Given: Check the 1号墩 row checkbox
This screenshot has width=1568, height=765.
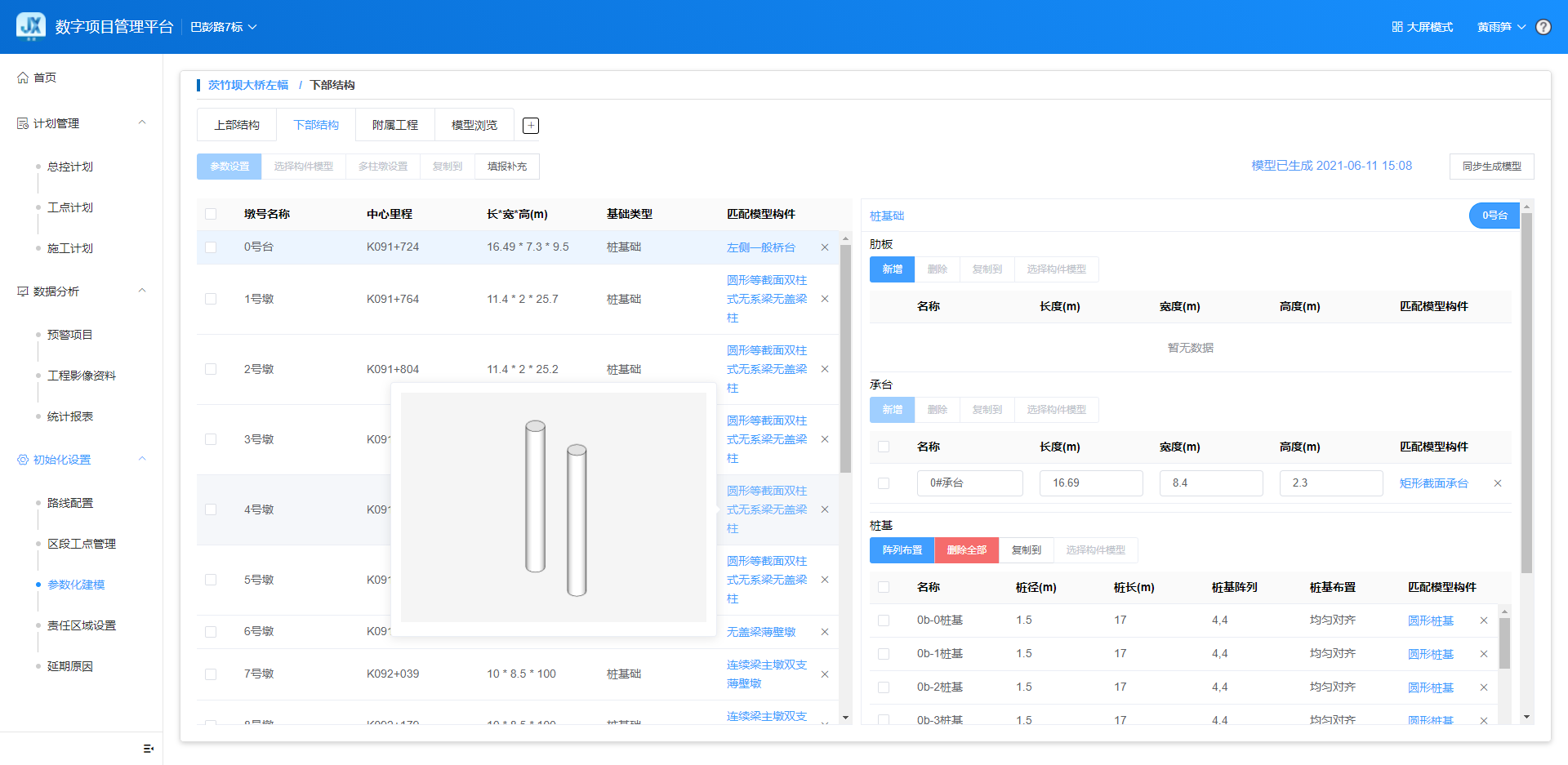Looking at the screenshot, I should 211,299.
